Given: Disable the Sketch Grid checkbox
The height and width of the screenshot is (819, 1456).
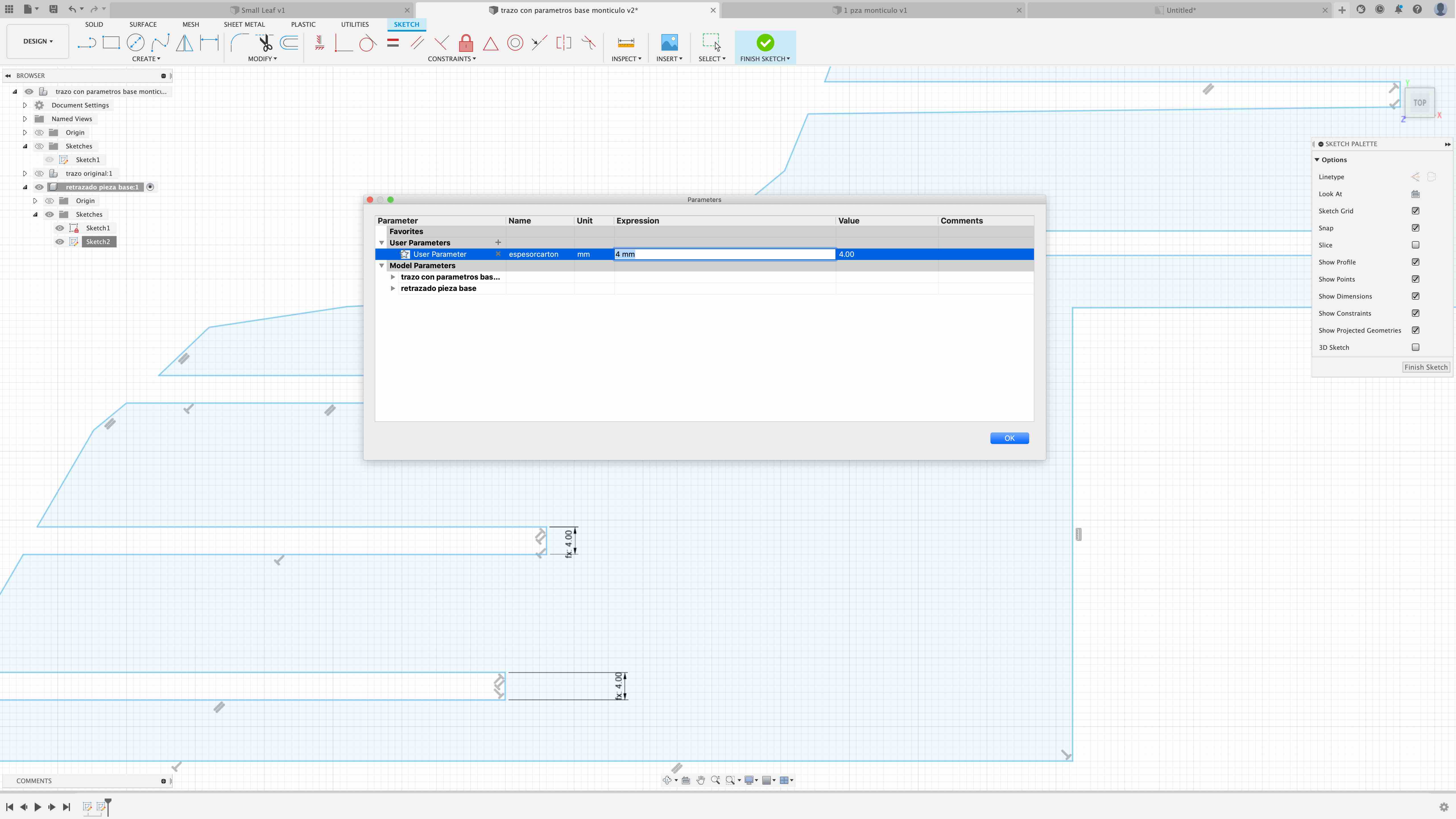Looking at the screenshot, I should click(x=1415, y=211).
